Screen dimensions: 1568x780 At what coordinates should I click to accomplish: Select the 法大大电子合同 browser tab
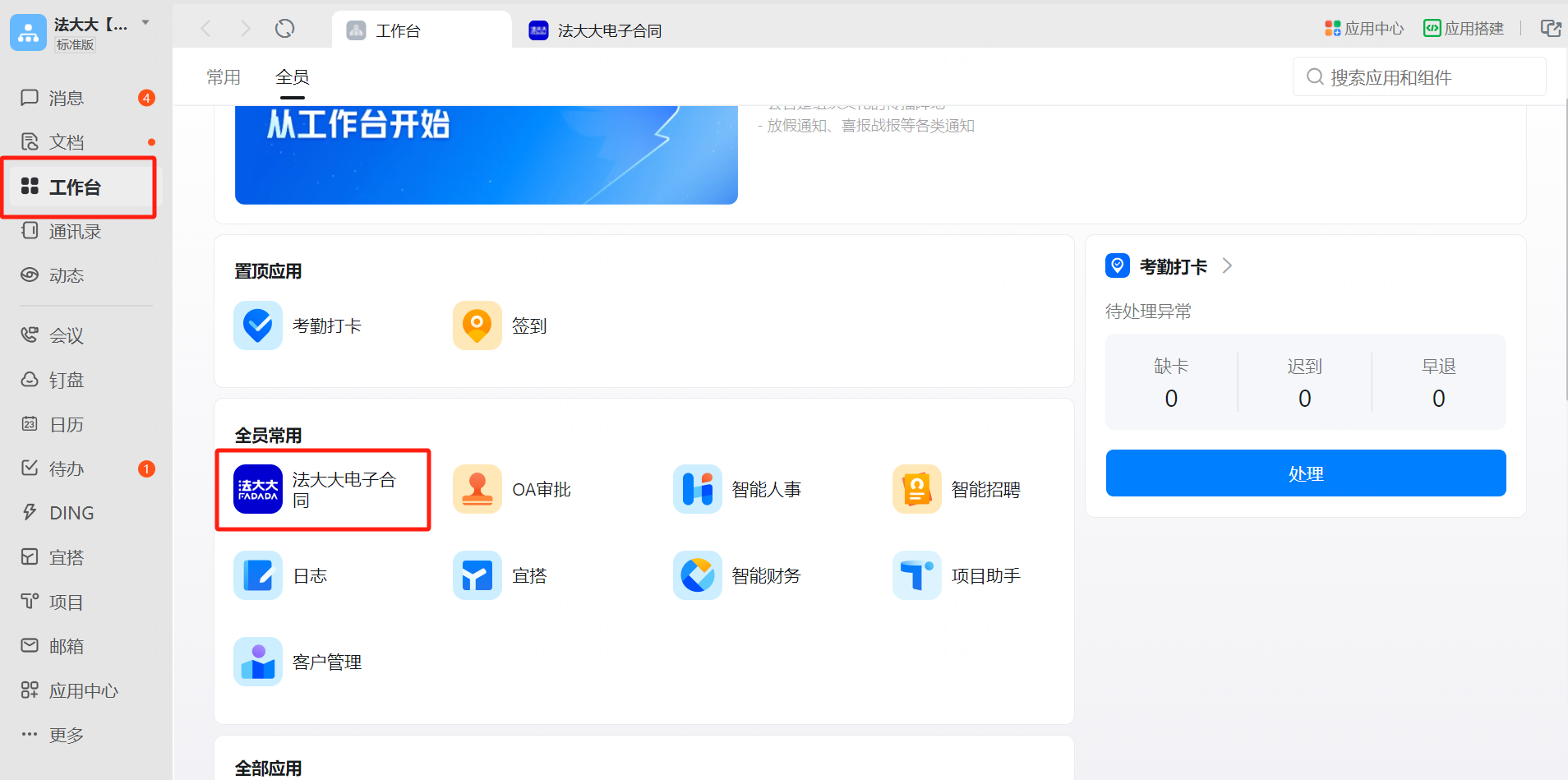click(x=595, y=30)
